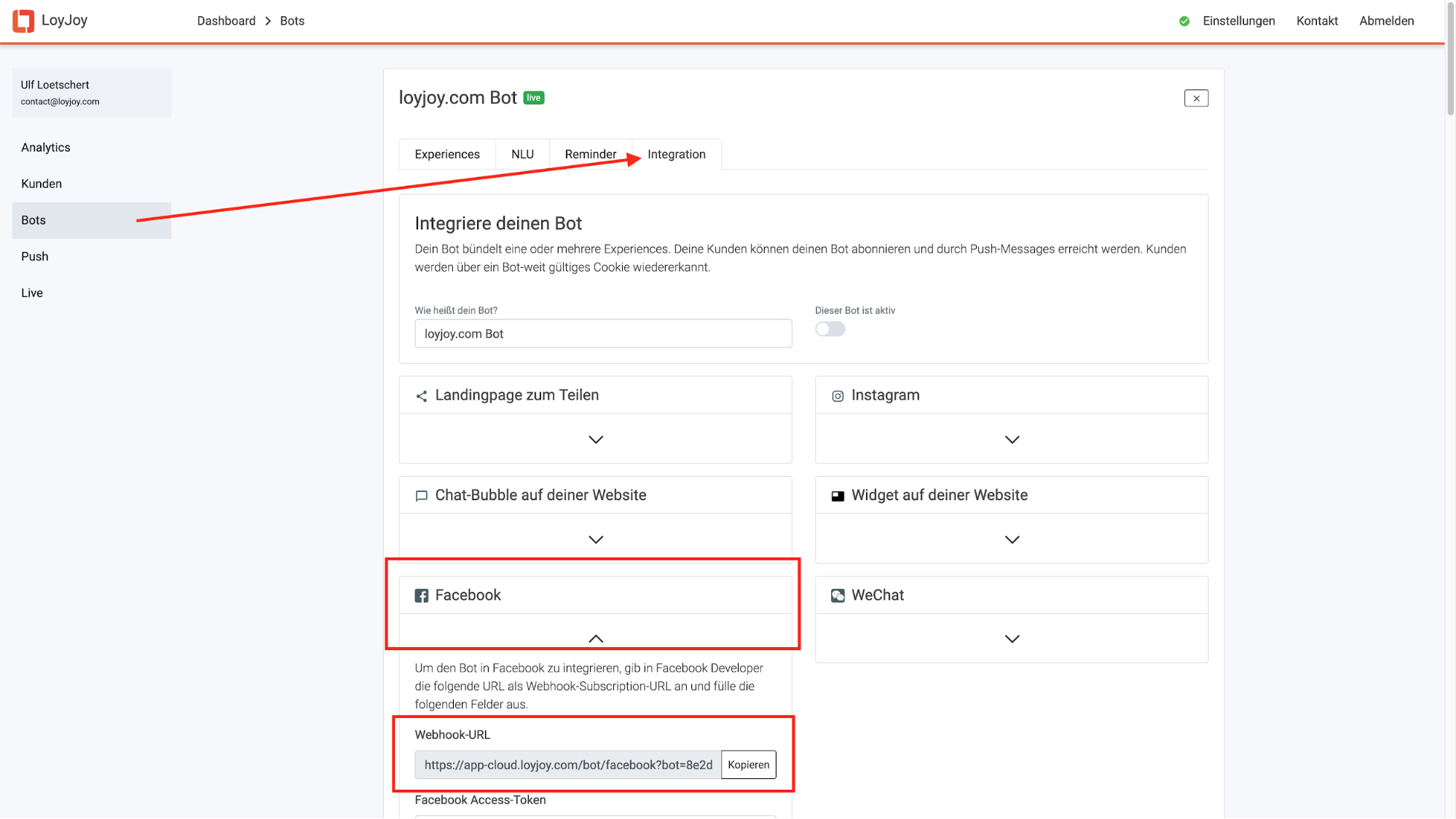Click the share icon beside Landingpage zum Teilen
The height and width of the screenshot is (819, 1456).
pyautogui.click(x=421, y=396)
